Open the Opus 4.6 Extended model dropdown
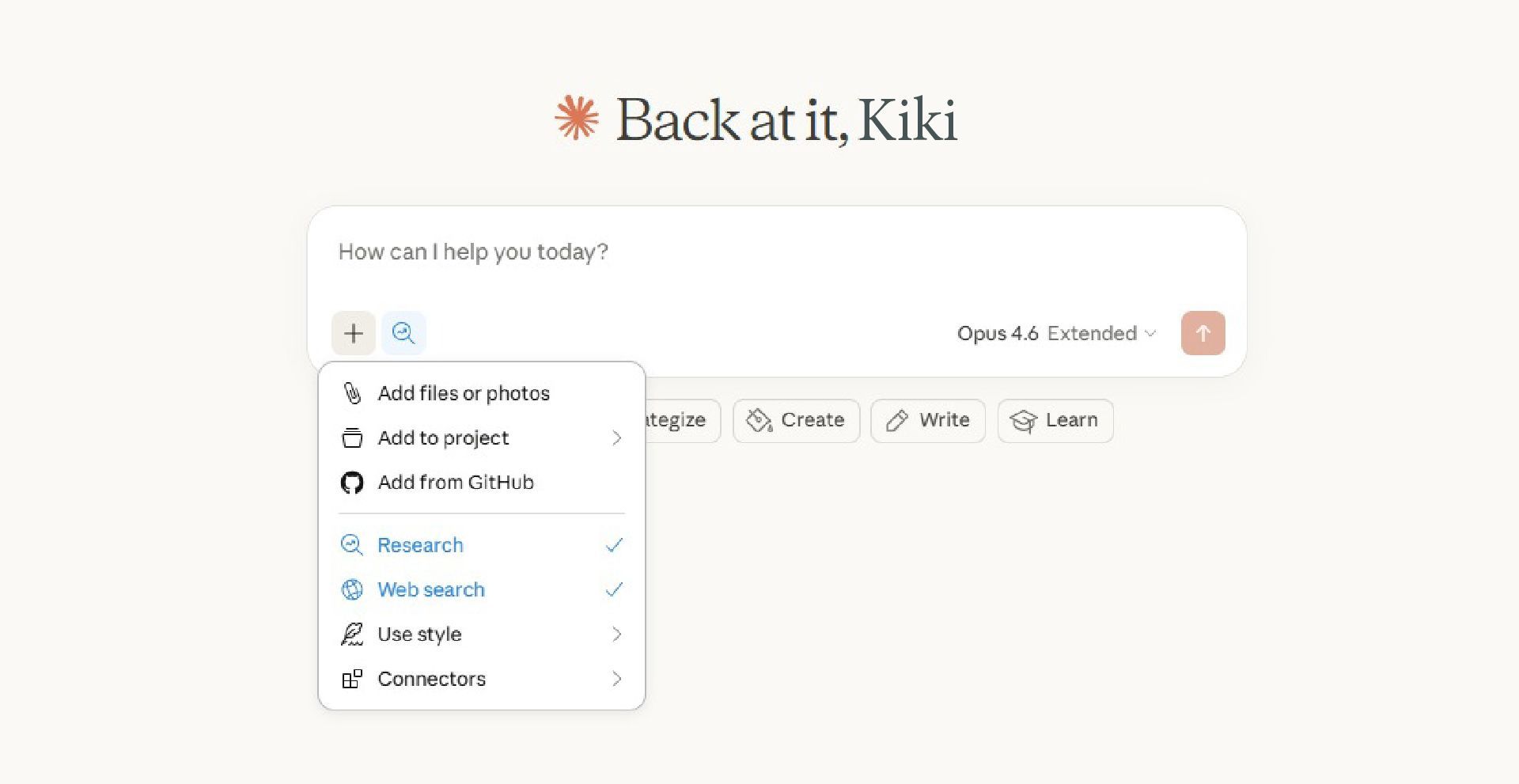1519x784 pixels. coord(1056,333)
